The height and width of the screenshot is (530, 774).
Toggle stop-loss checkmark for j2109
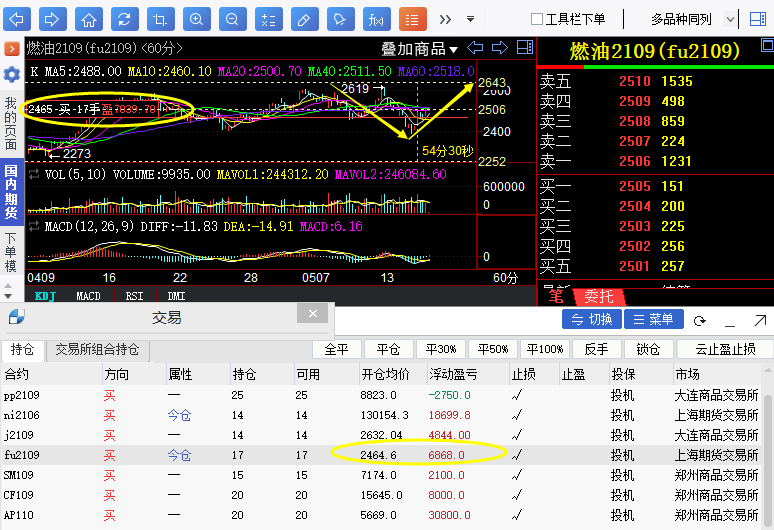(x=517, y=435)
